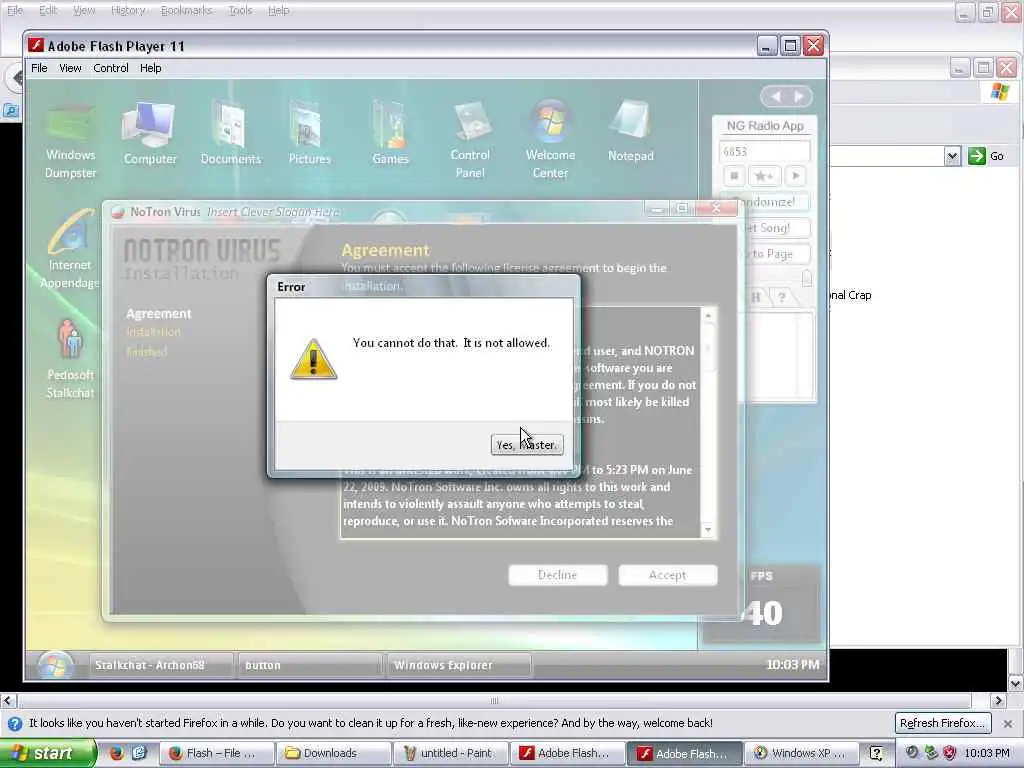Click Decline in NoTron installer
This screenshot has width=1024, height=768.
[x=558, y=575]
